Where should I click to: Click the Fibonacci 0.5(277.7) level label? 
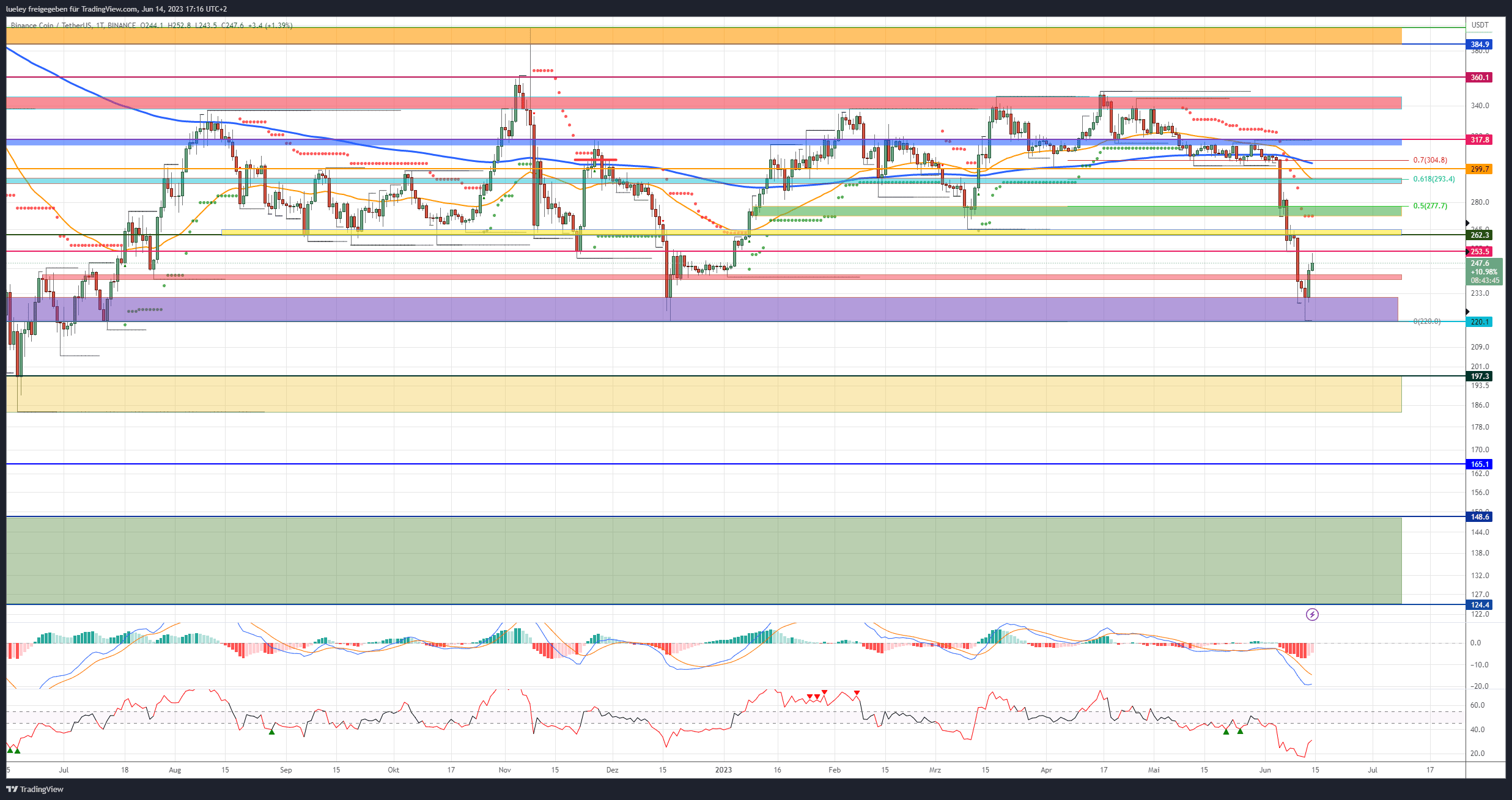click(x=1430, y=206)
